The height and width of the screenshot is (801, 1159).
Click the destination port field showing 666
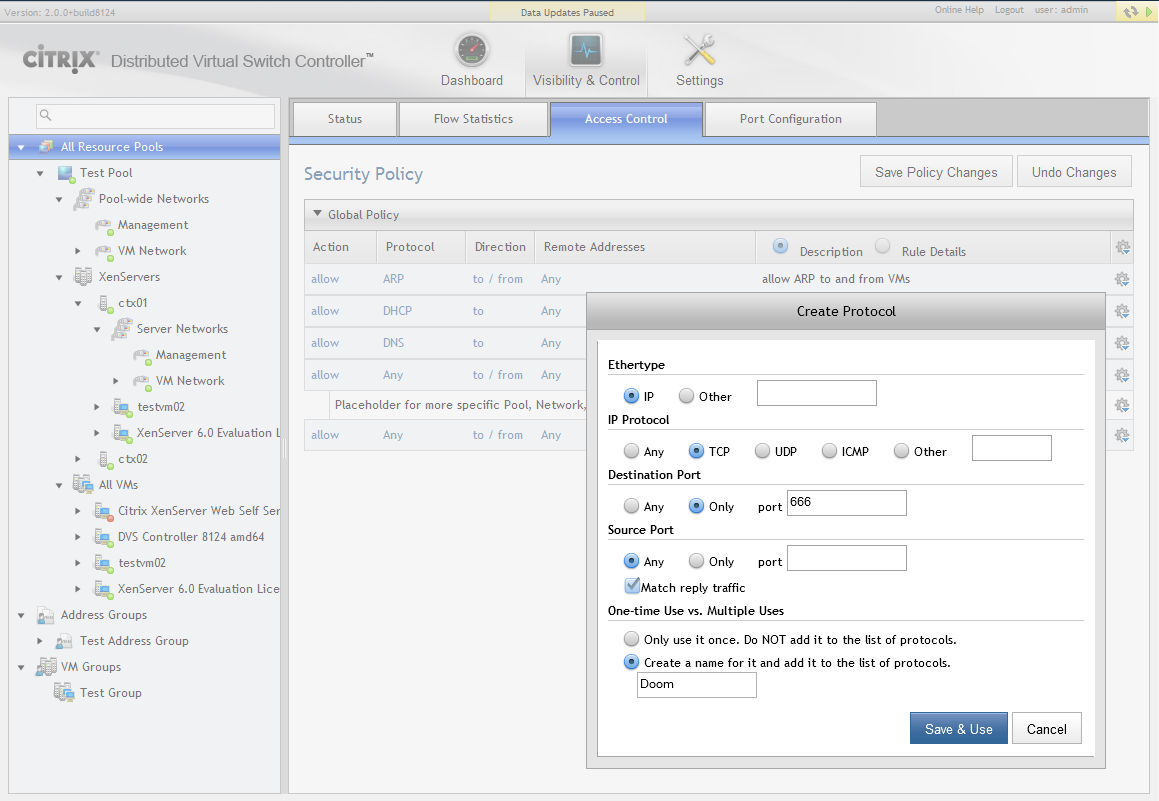coord(846,502)
